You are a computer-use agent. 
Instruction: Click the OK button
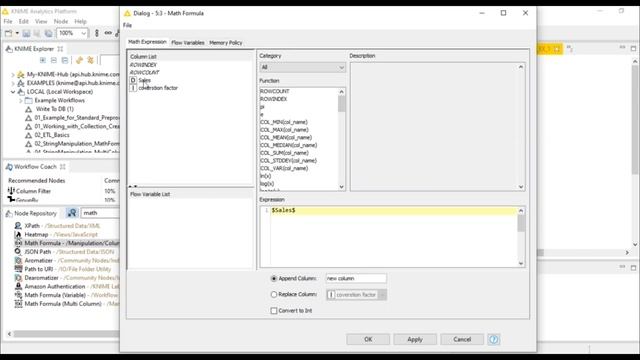click(x=368, y=339)
